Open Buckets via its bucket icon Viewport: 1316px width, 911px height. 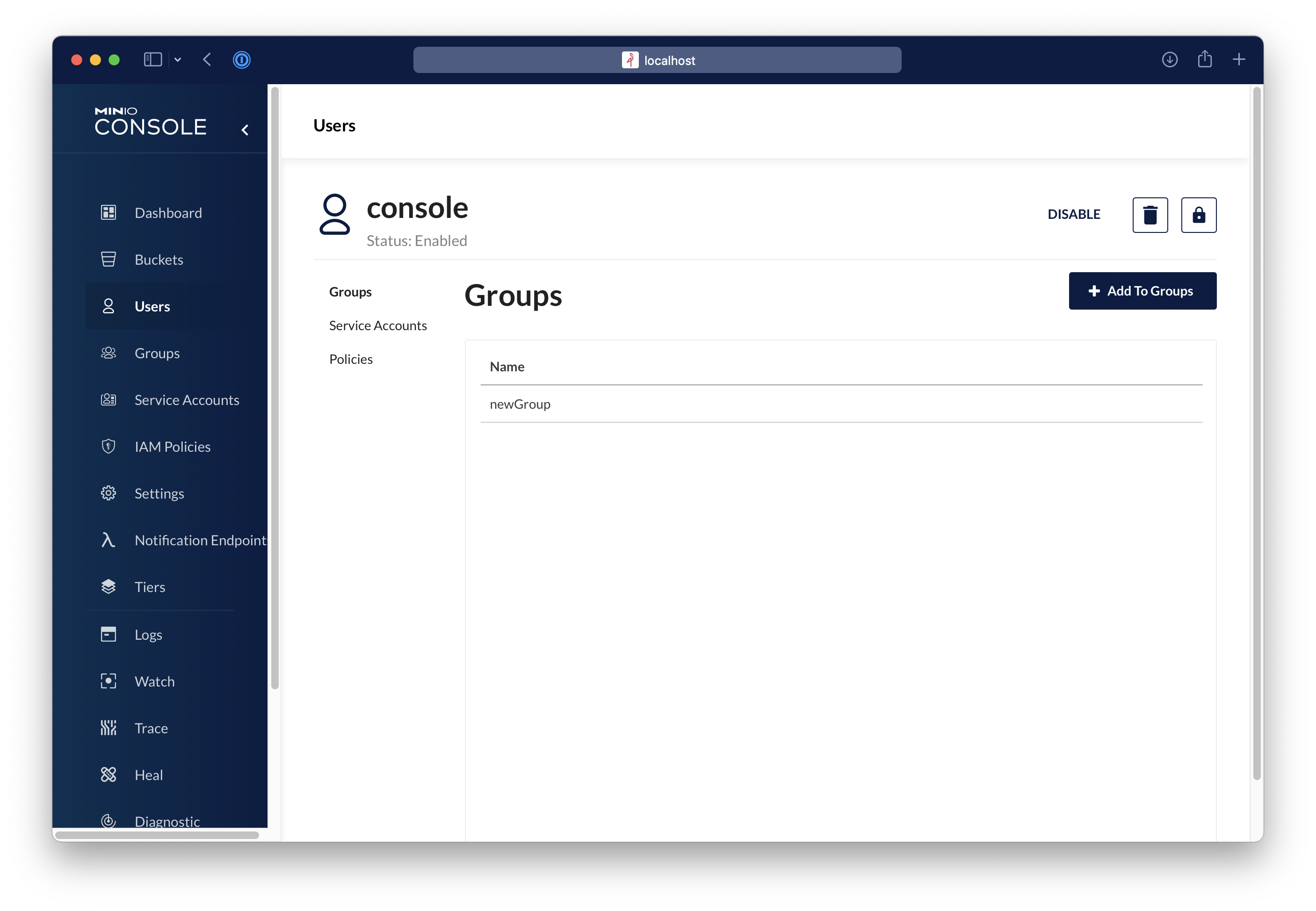pos(108,260)
